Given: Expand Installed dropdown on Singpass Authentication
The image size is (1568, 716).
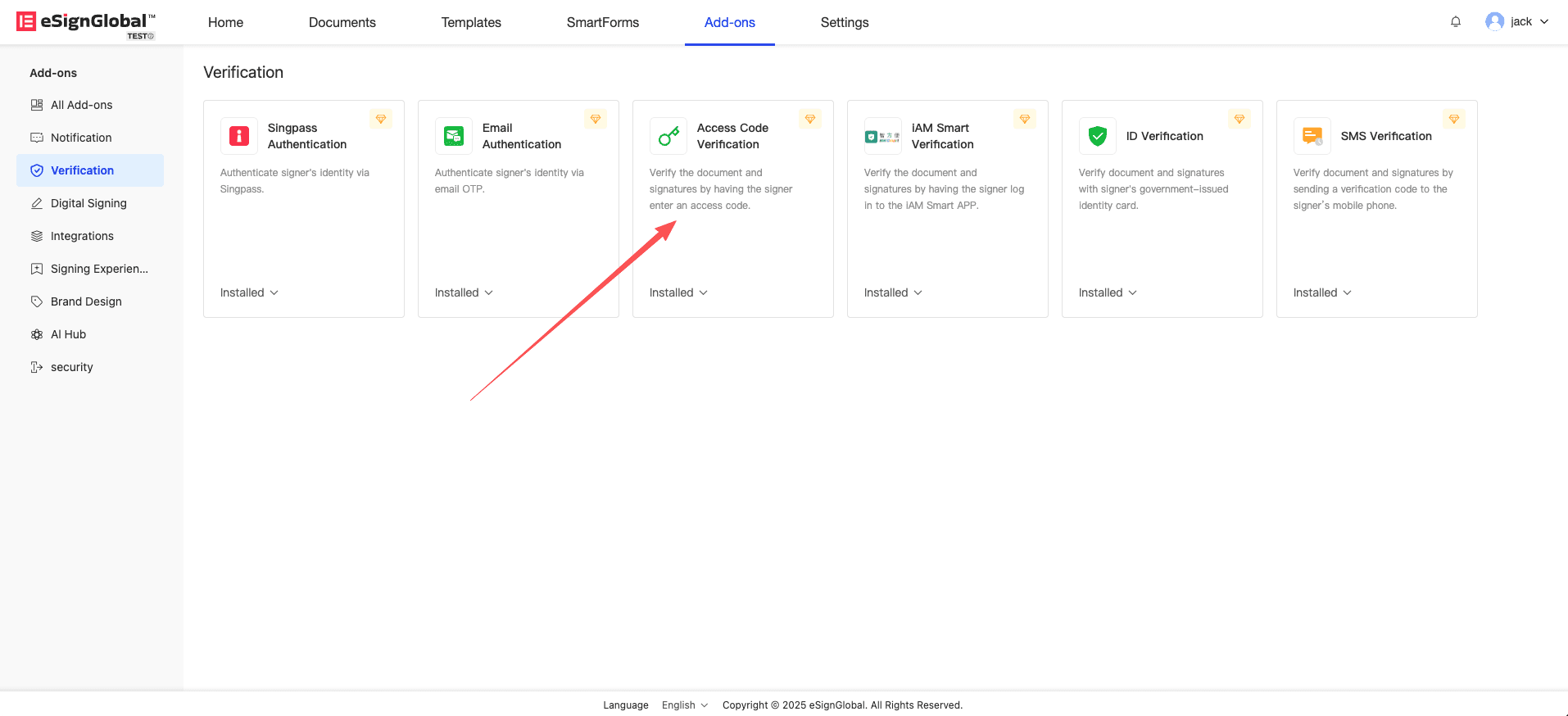Looking at the screenshot, I should click(x=249, y=292).
